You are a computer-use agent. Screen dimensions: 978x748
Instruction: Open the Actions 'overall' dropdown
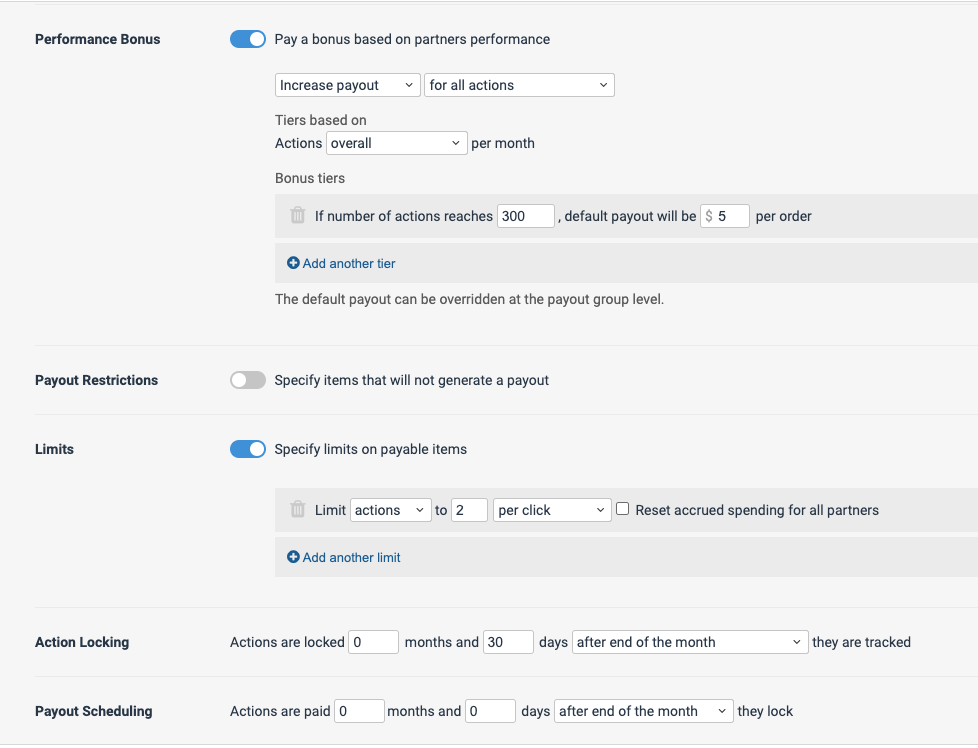point(397,143)
